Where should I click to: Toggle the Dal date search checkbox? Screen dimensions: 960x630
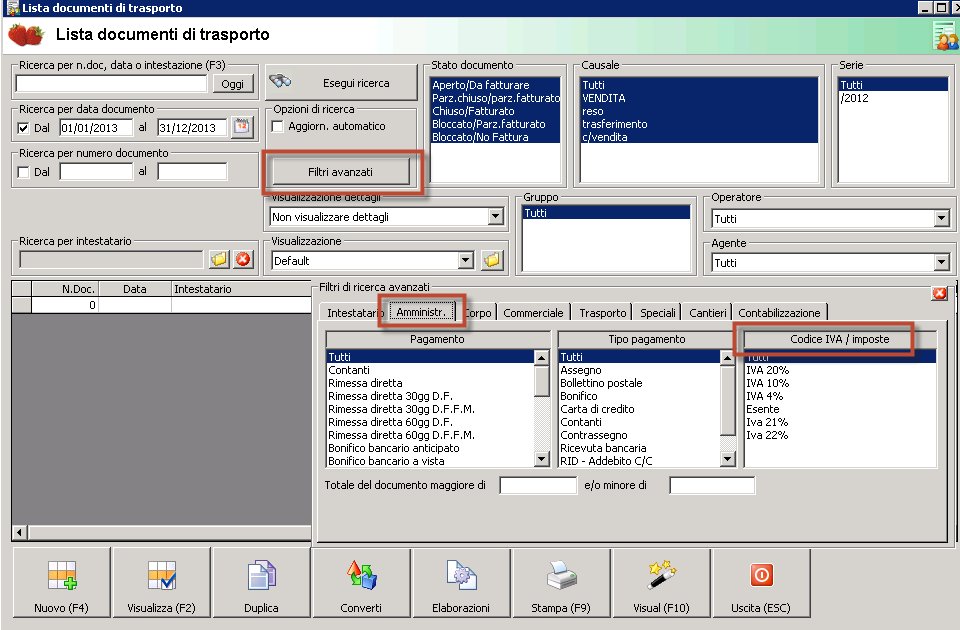(x=23, y=128)
